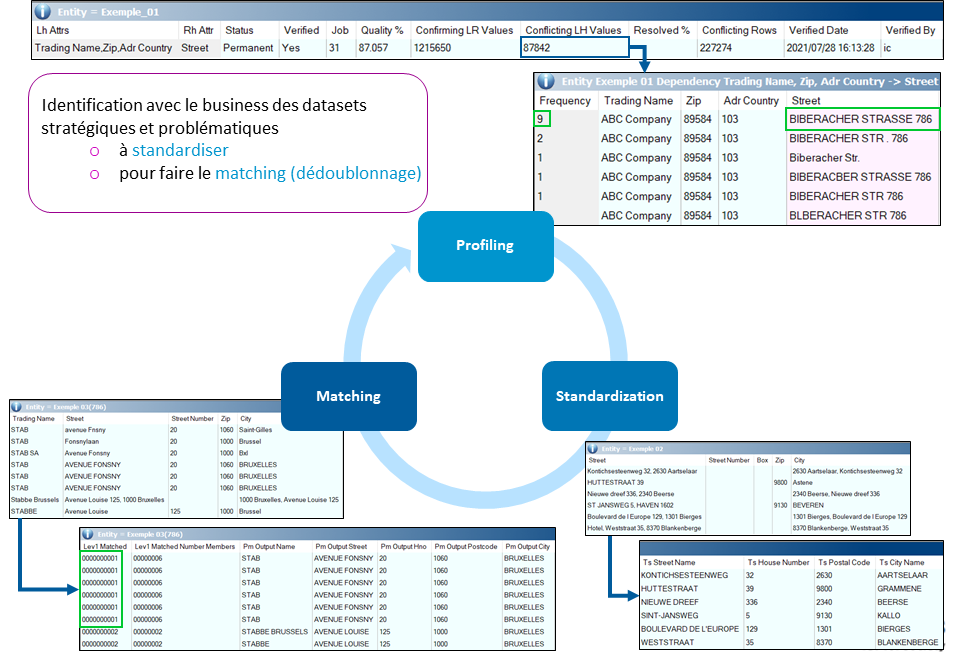Click the circle bullet before "pour faire le matching"
Viewport: 960px width, 670px height.
coord(95,174)
